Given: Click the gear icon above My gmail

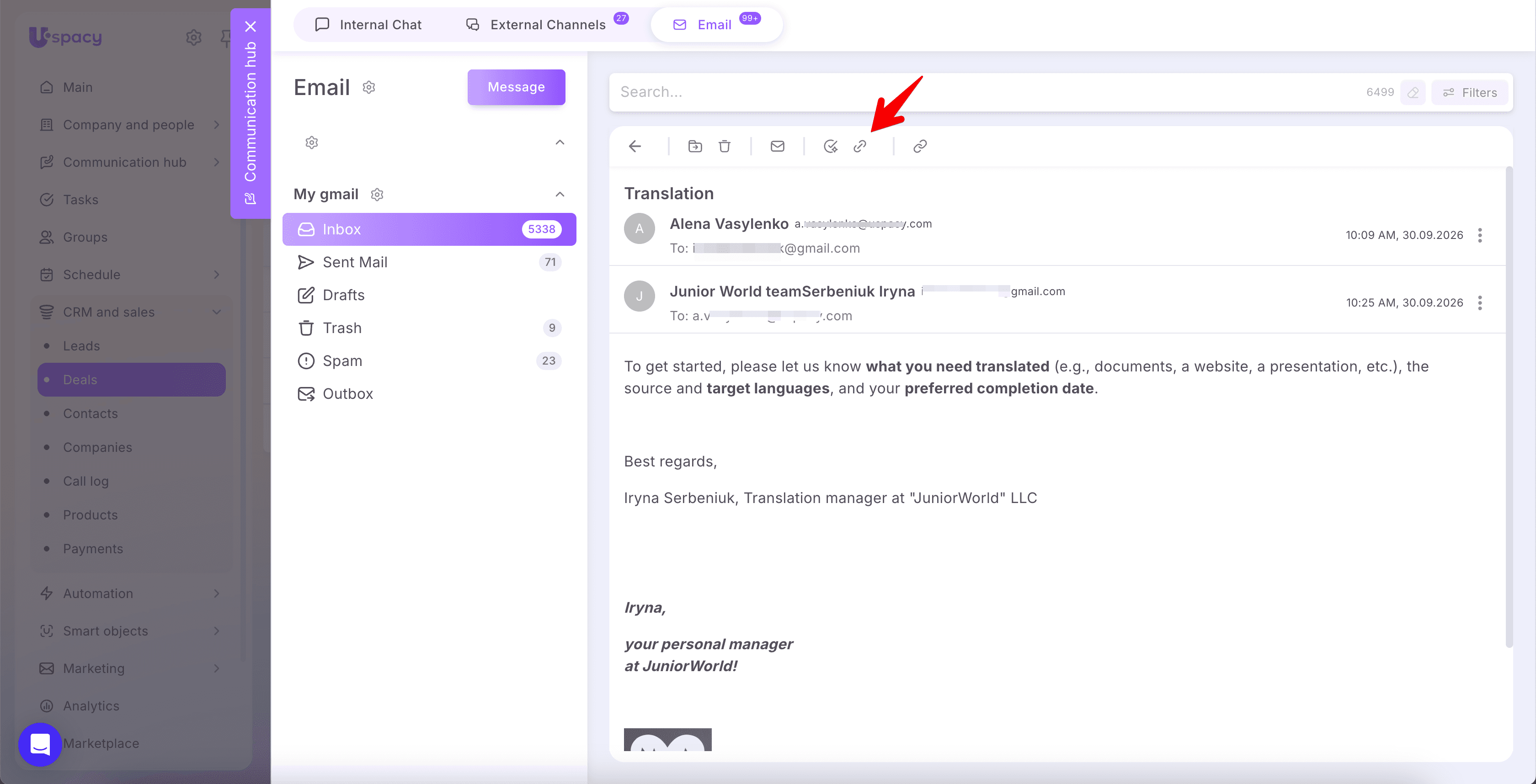Looking at the screenshot, I should click(x=312, y=143).
